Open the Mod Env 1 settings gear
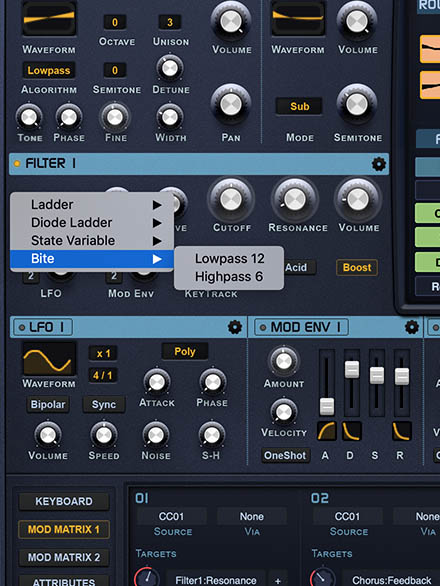Screen dimensions: 440x586 point(412,327)
